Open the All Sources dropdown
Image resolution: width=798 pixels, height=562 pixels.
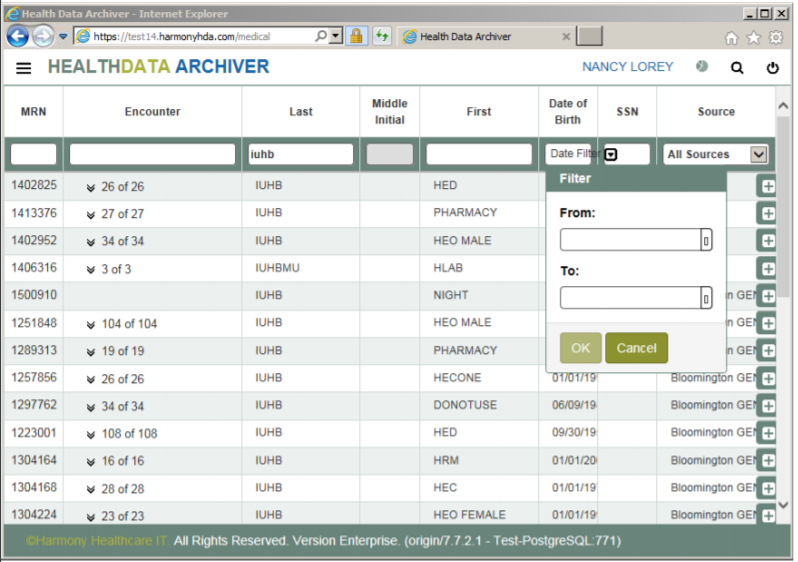[716, 154]
